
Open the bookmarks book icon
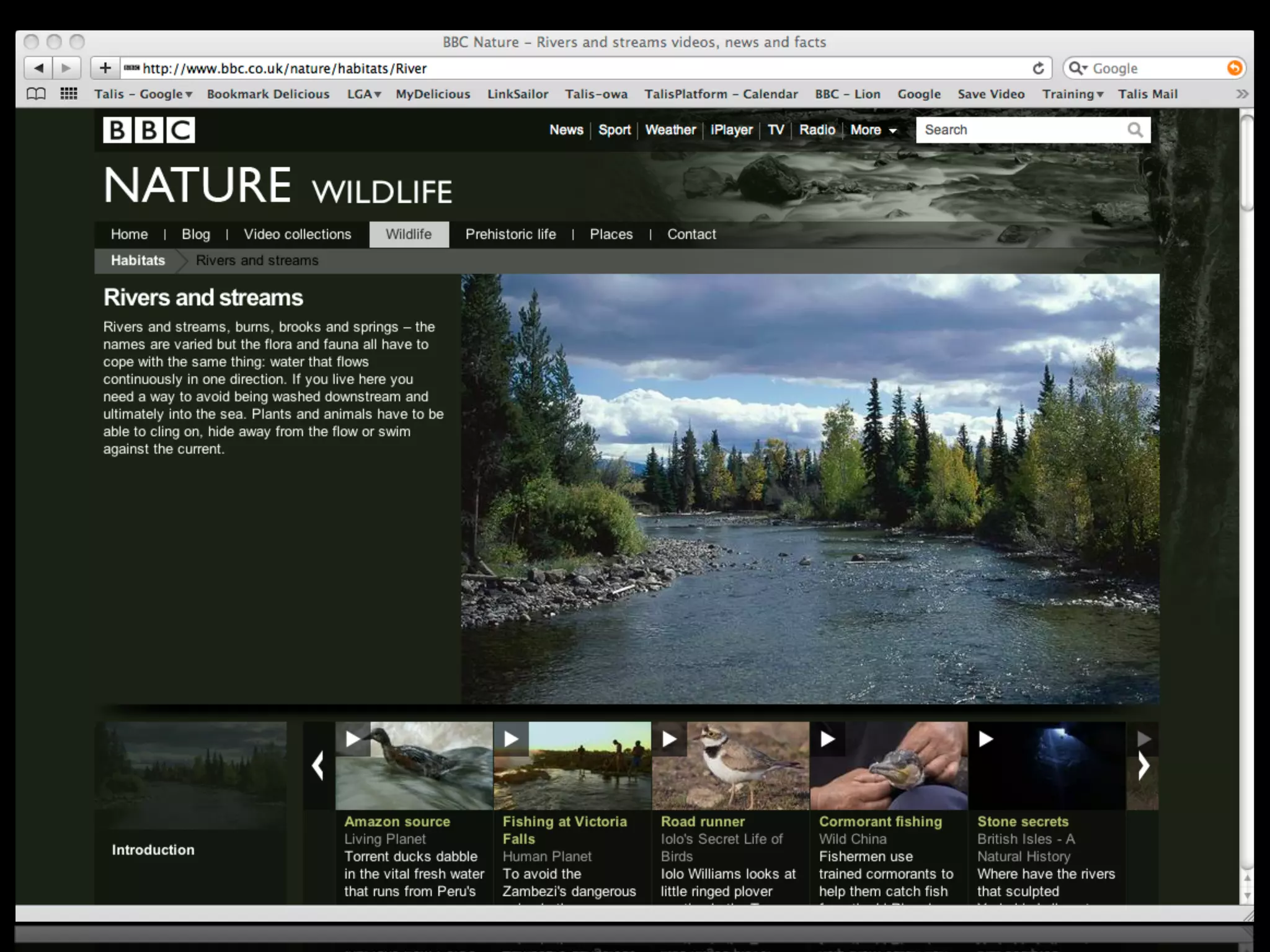pyautogui.click(x=37, y=94)
